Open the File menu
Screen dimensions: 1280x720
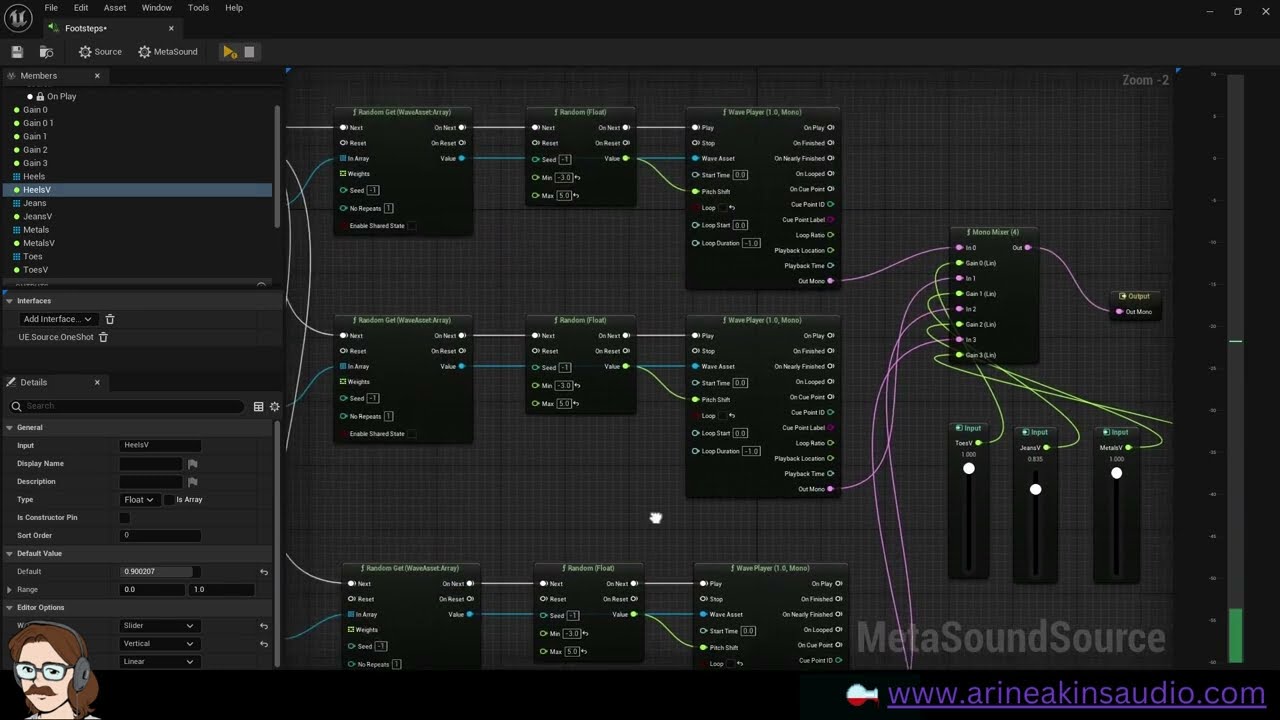pyautogui.click(x=51, y=8)
